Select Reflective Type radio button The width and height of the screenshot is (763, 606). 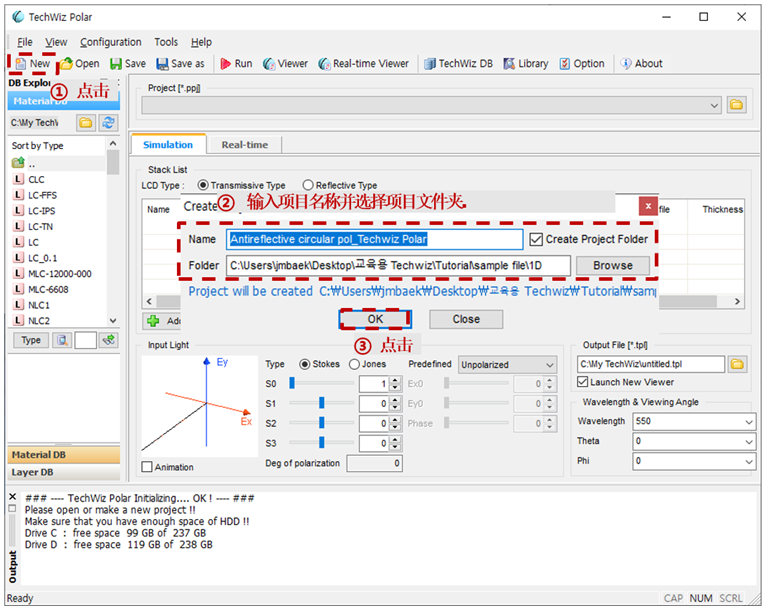pos(308,185)
